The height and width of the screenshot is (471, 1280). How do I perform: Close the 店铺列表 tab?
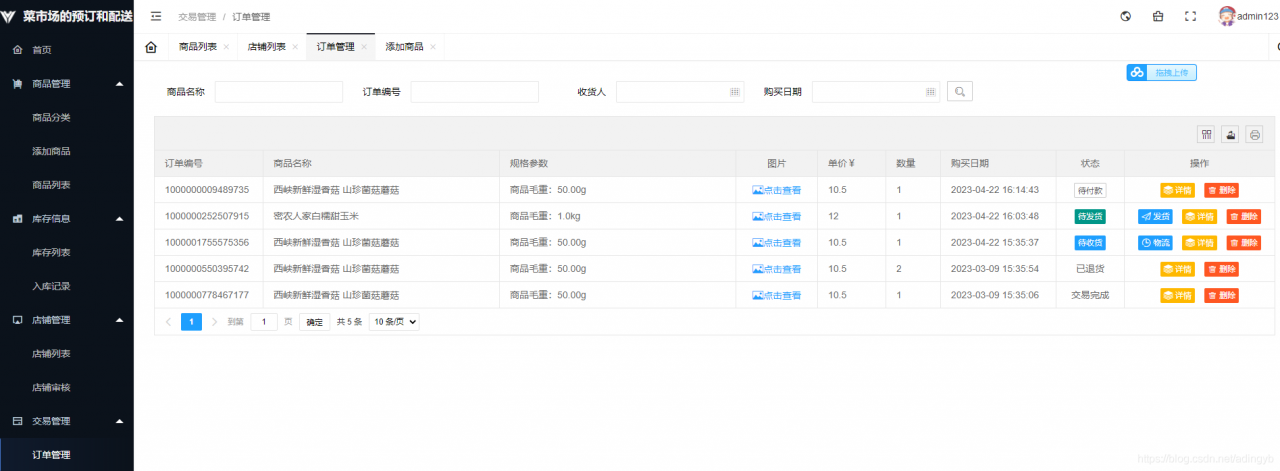(x=295, y=47)
